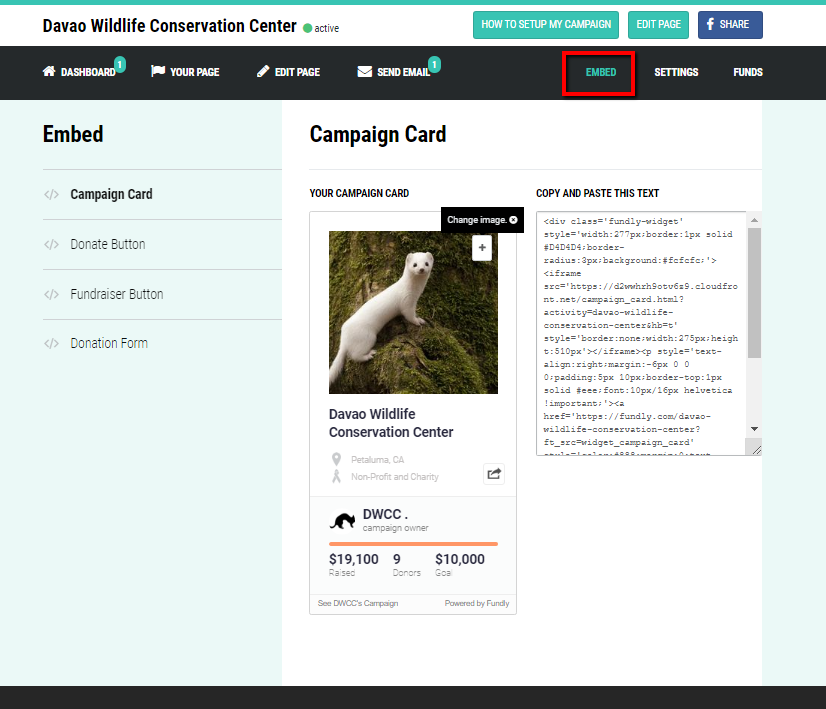Open the Dashboard home icon
This screenshot has width=826, height=709.
[x=49, y=72]
